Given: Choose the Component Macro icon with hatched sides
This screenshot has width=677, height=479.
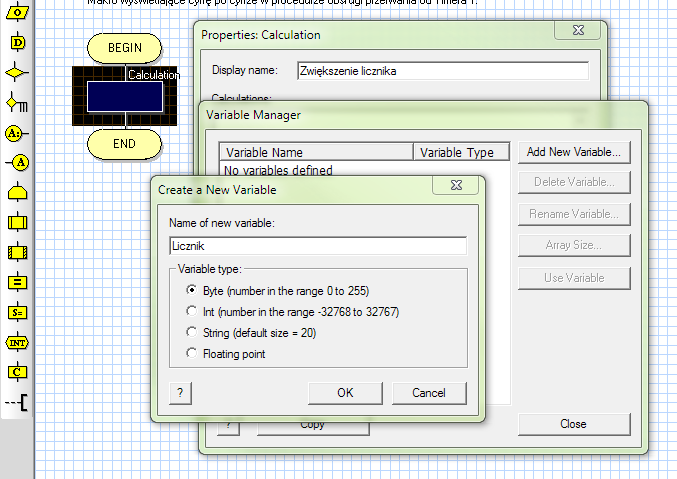Looking at the screenshot, I should coord(17,252).
